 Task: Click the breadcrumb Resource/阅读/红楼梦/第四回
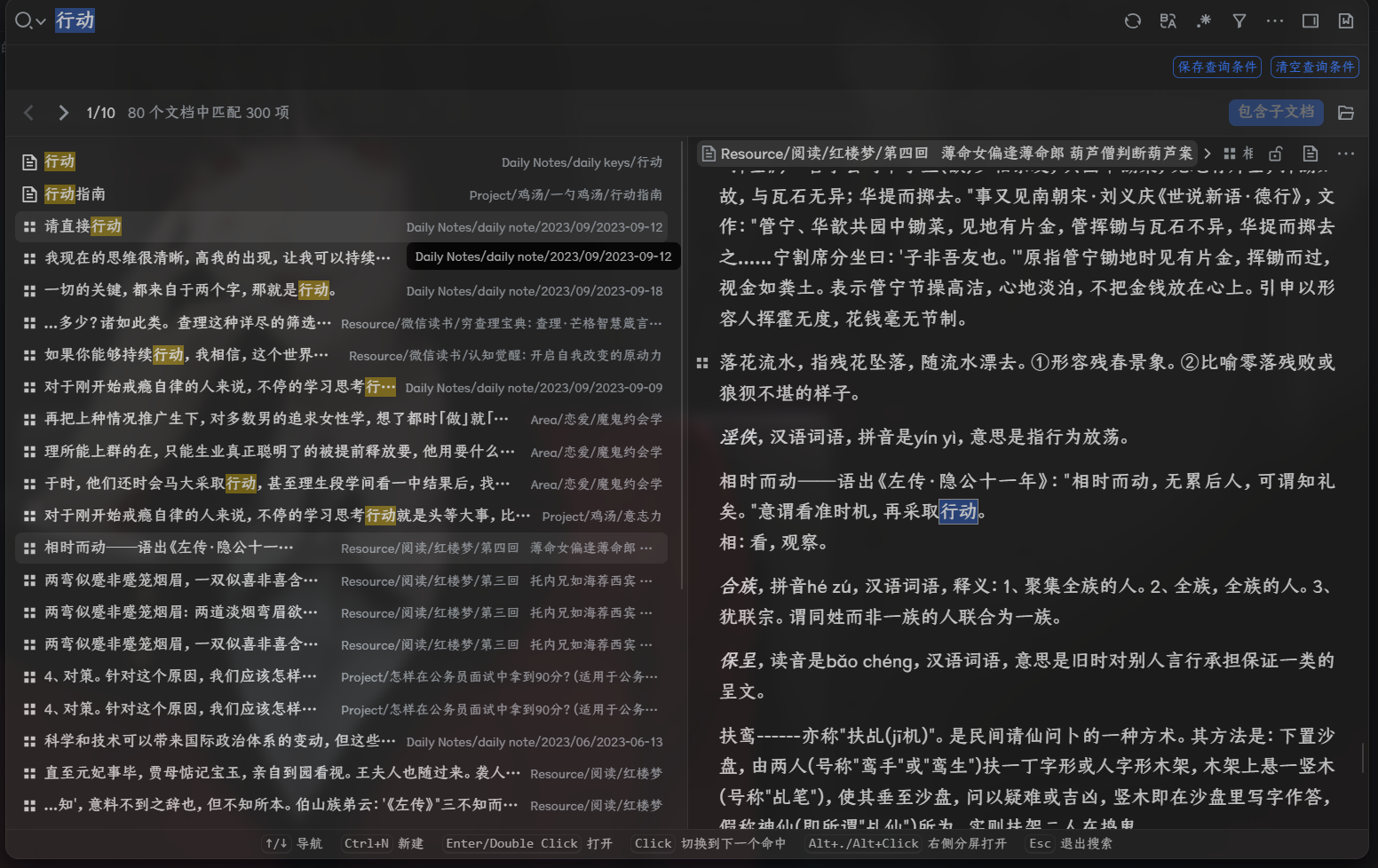[x=947, y=154]
